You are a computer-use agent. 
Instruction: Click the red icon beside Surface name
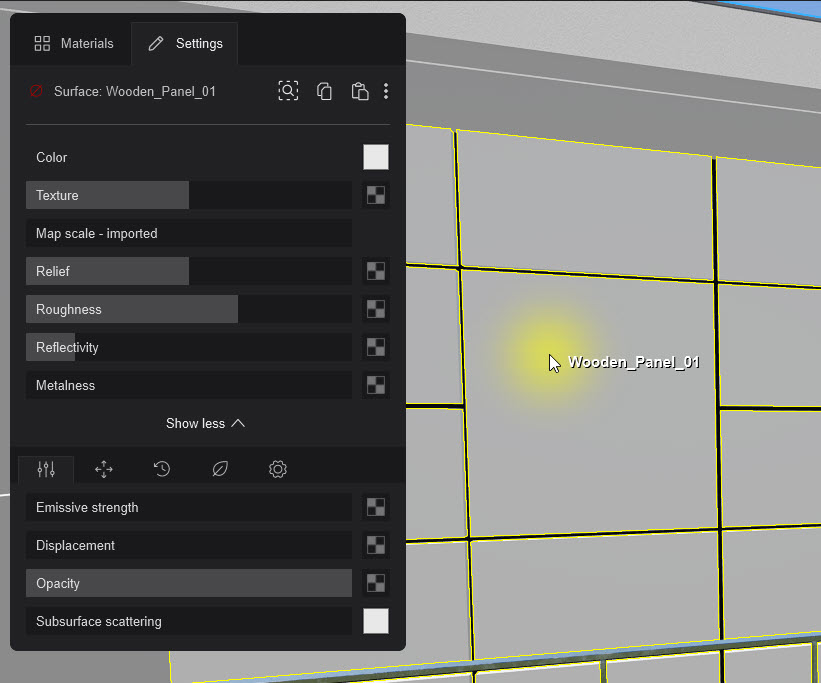pyautogui.click(x=36, y=91)
